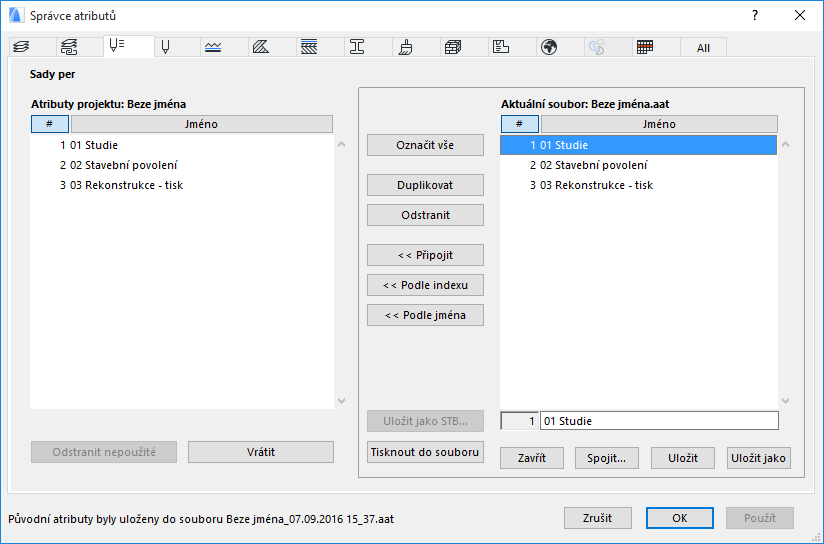This screenshot has width=824, height=544.
Task: Click the << Podle indexu button
Action: [x=425, y=285]
